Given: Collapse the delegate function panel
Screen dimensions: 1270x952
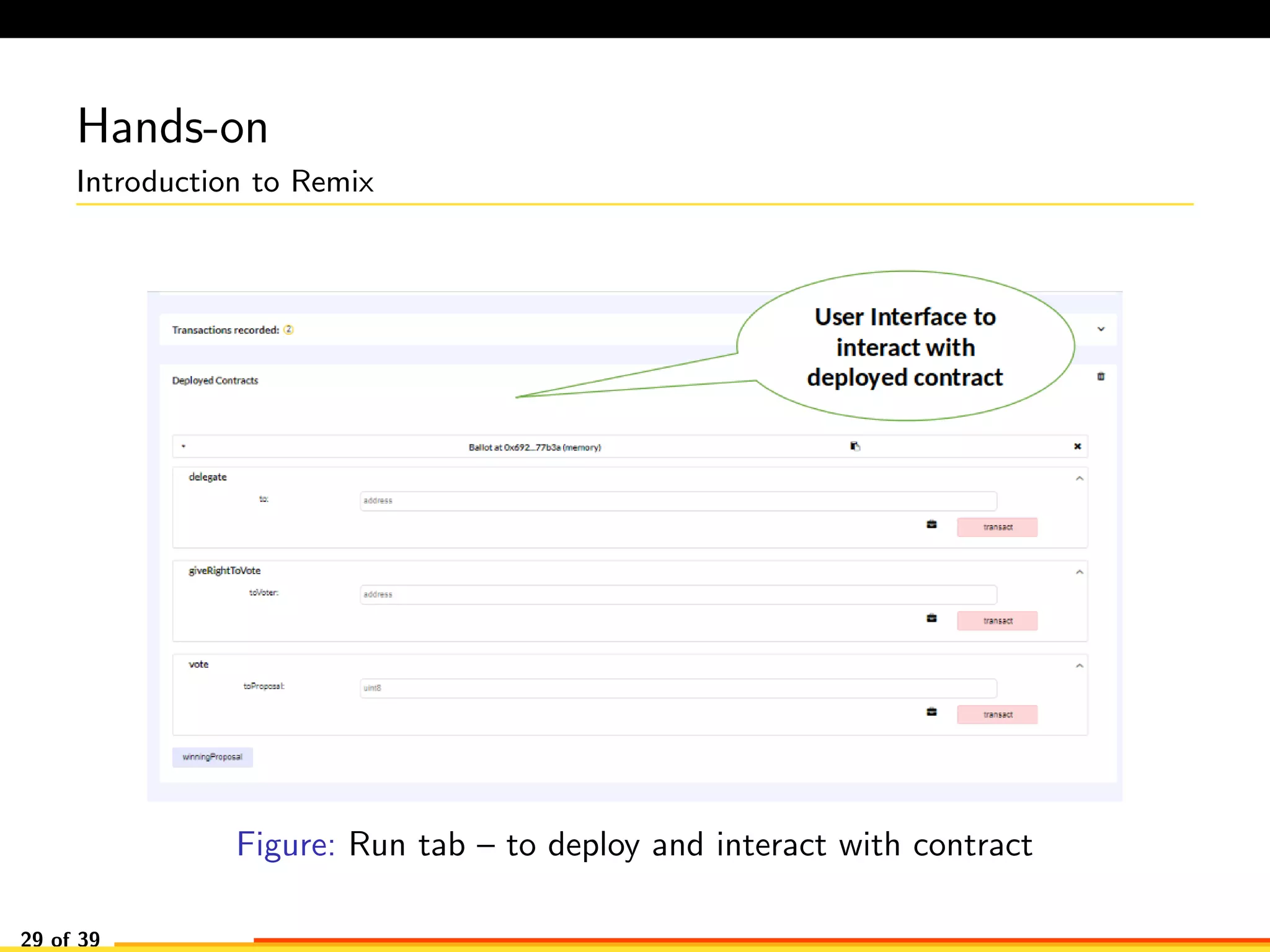Looking at the screenshot, I should coord(1080,478).
